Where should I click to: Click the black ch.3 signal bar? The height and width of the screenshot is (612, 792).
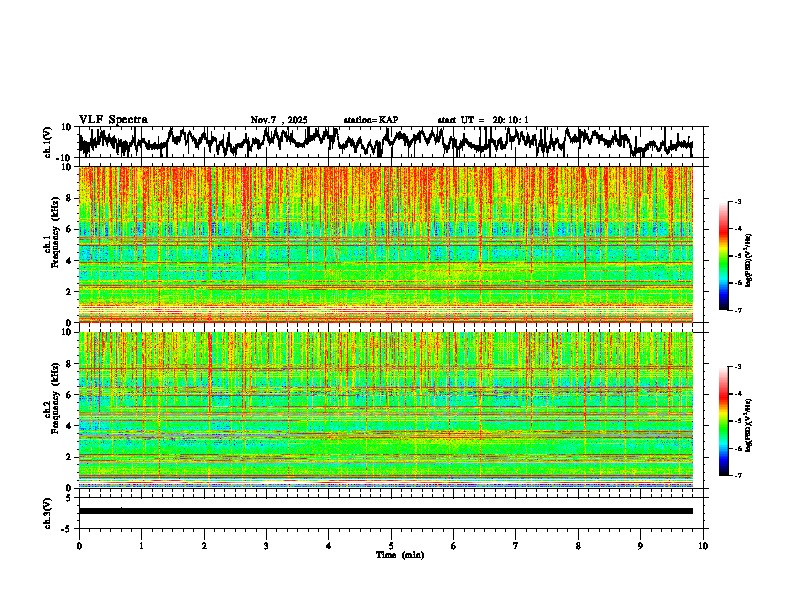(x=386, y=511)
